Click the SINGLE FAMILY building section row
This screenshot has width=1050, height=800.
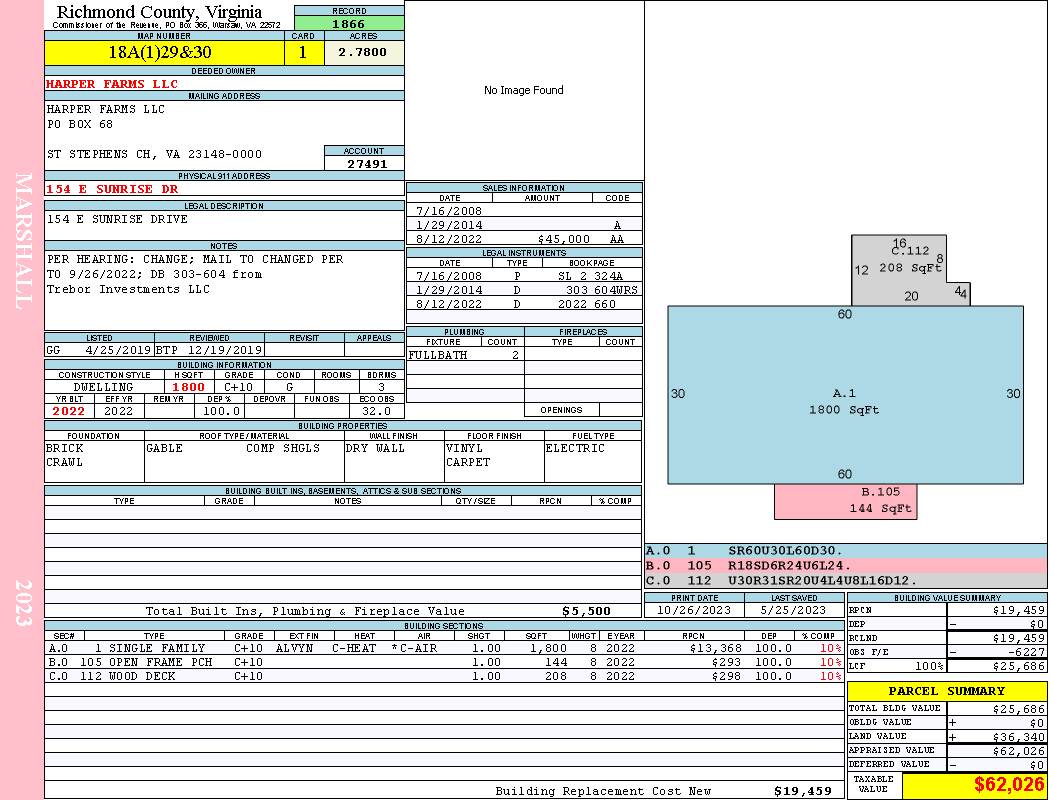[445, 648]
